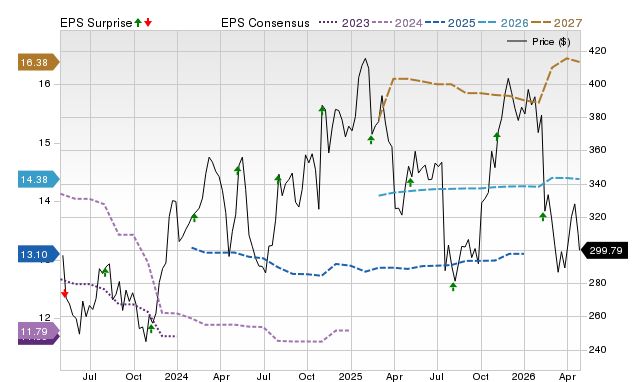The image size is (640, 382).
Task: Click the green surprise arrow after Apr 2025 near 340
Action: [411, 182]
